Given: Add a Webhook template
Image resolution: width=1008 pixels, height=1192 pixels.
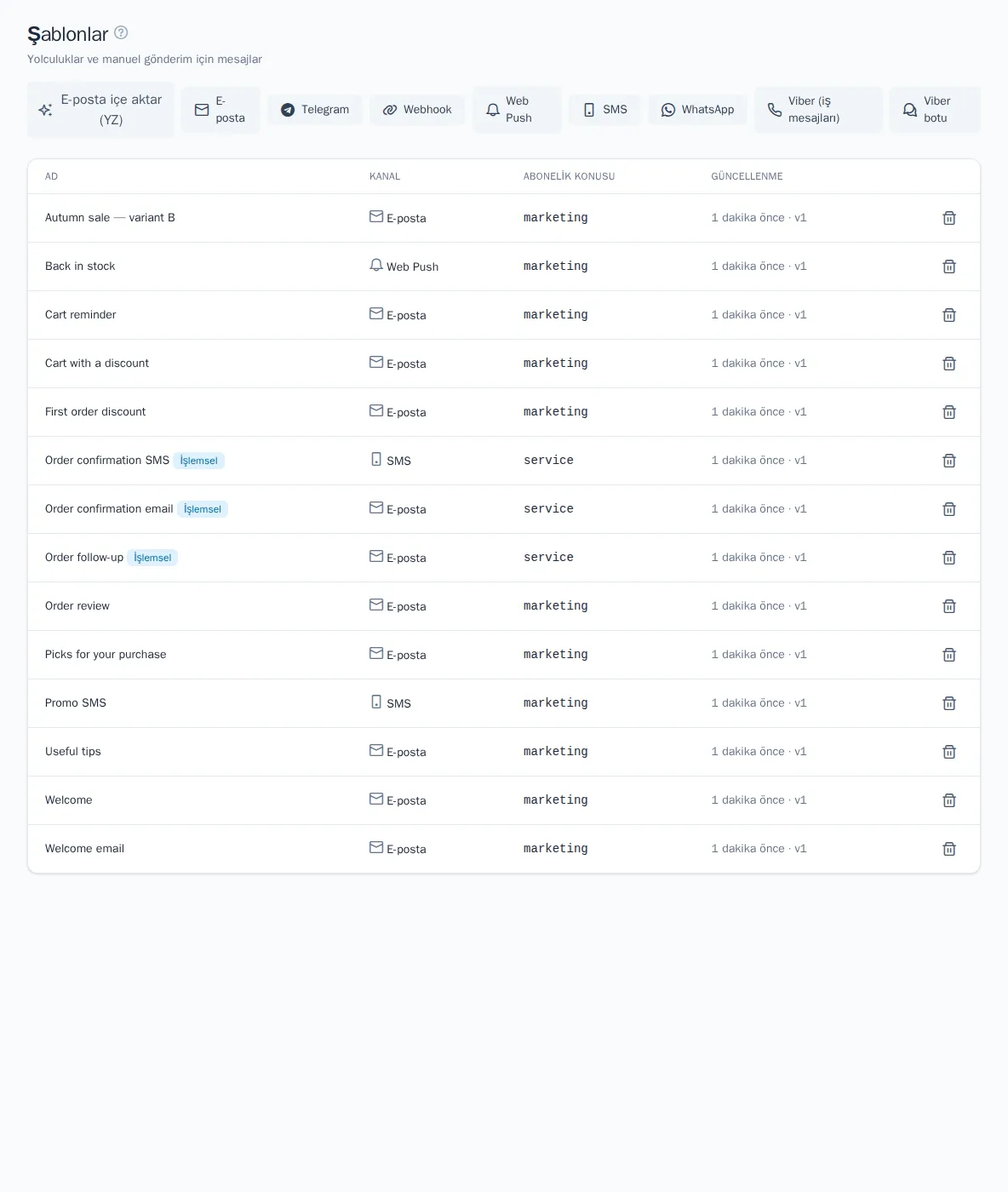Looking at the screenshot, I should coord(417,110).
